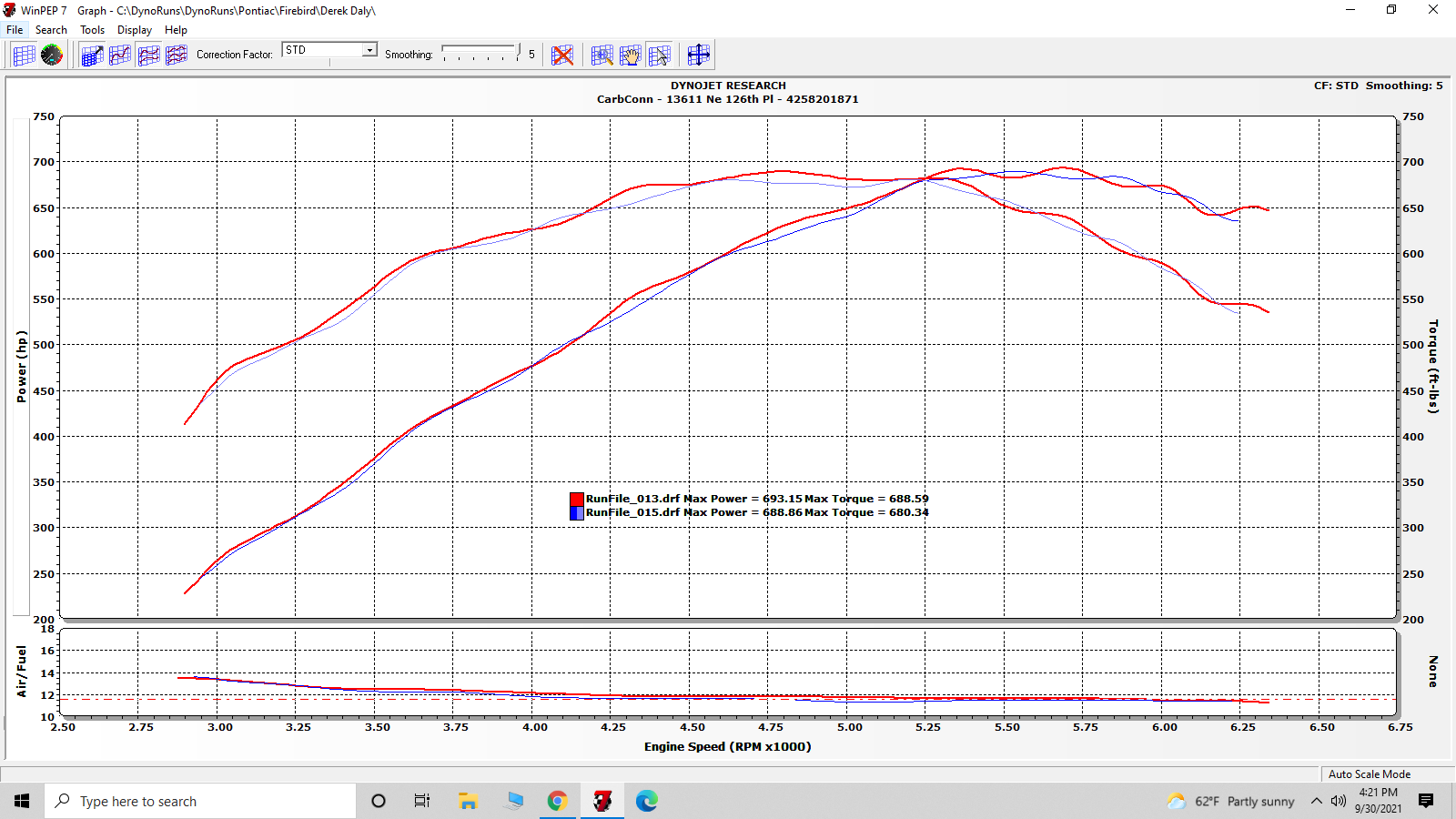The height and width of the screenshot is (819, 1456).
Task: Select the first graph icon with the arrow
Action: click(92, 55)
